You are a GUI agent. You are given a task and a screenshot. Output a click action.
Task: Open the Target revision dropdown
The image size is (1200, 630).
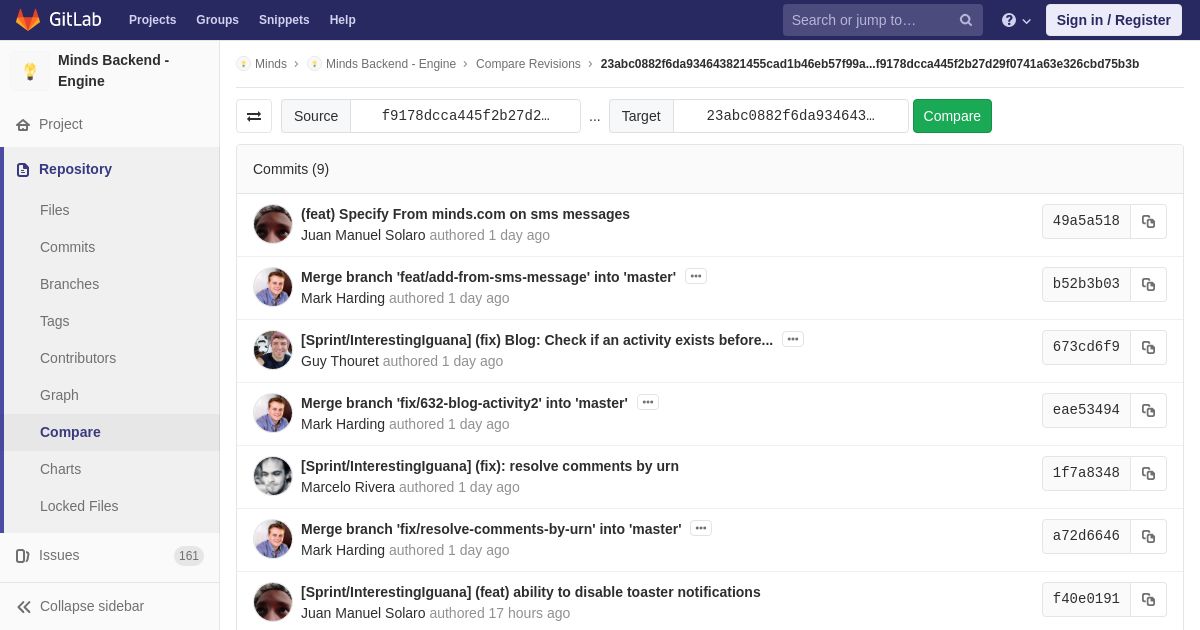(790, 116)
